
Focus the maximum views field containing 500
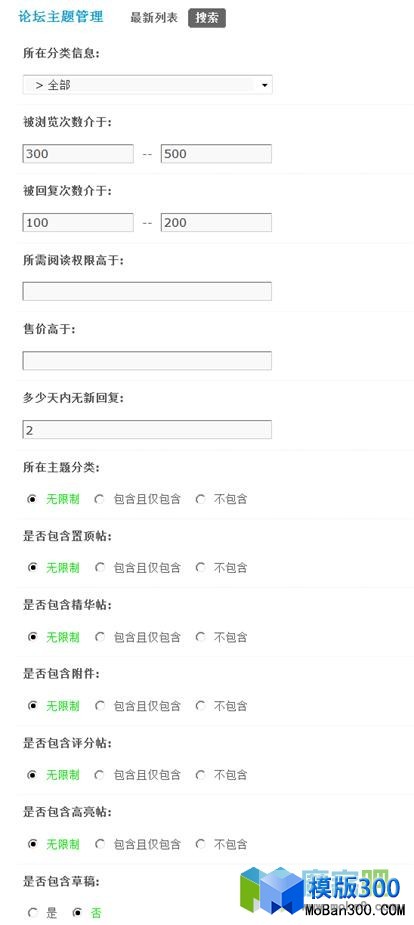(x=216, y=154)
